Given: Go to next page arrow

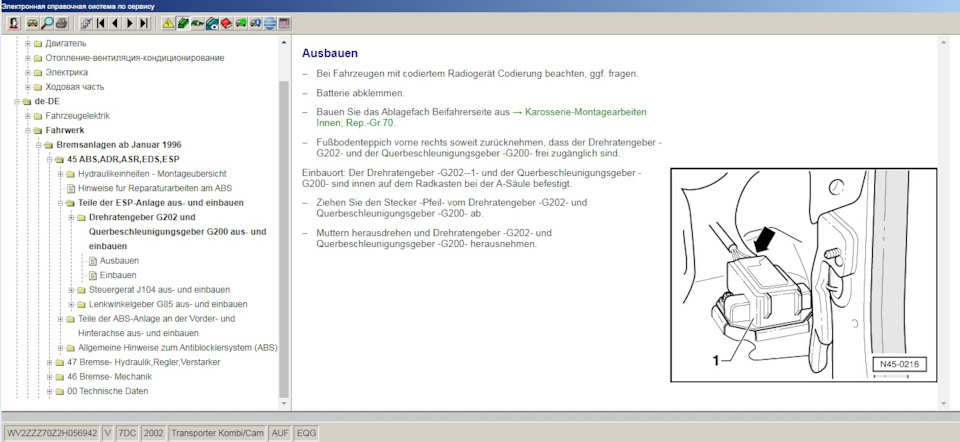Looking at the screenshot, I should (x=129, y=24).
